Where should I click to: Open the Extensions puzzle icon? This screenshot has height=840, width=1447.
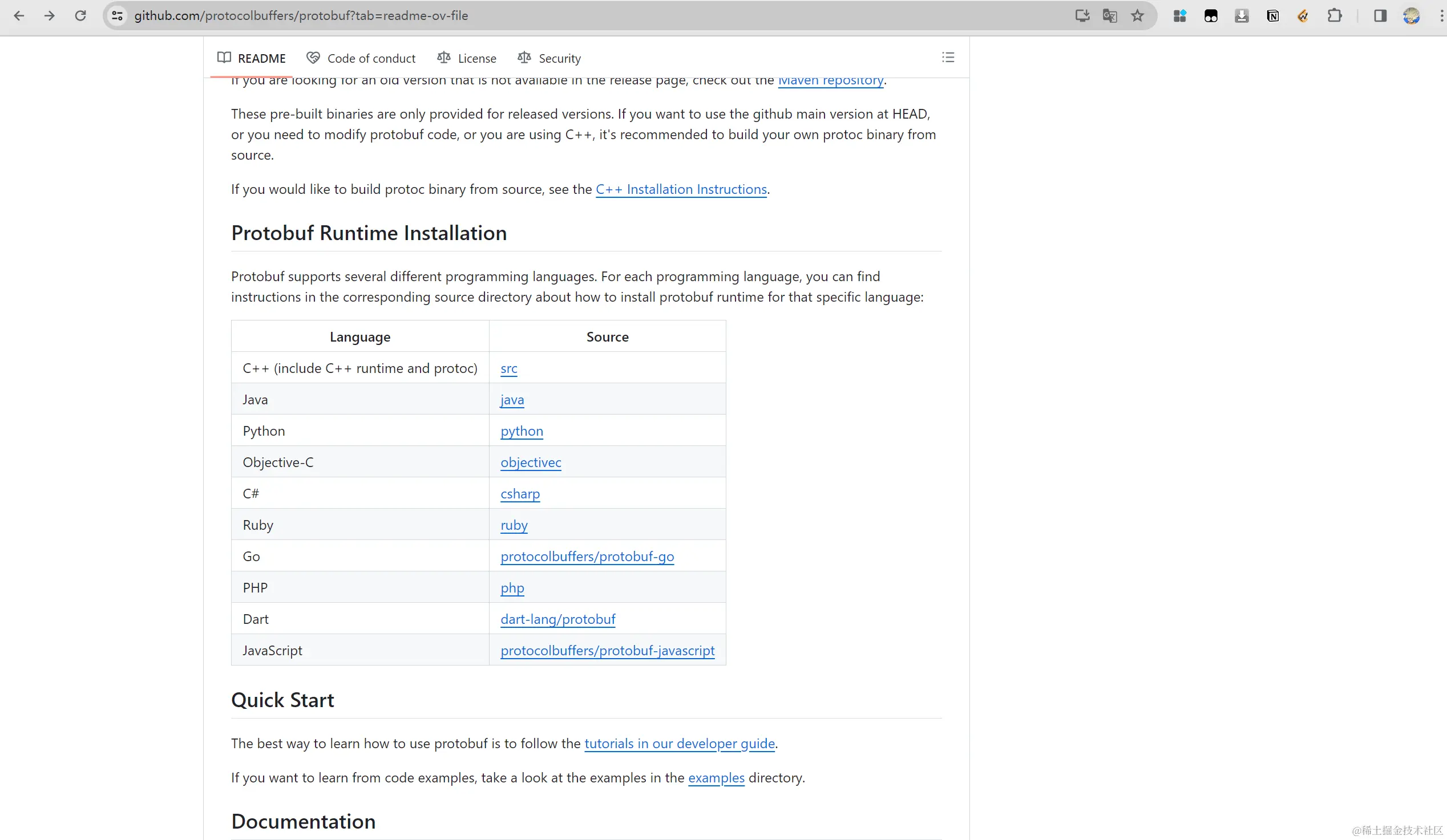coord(1335,15)
